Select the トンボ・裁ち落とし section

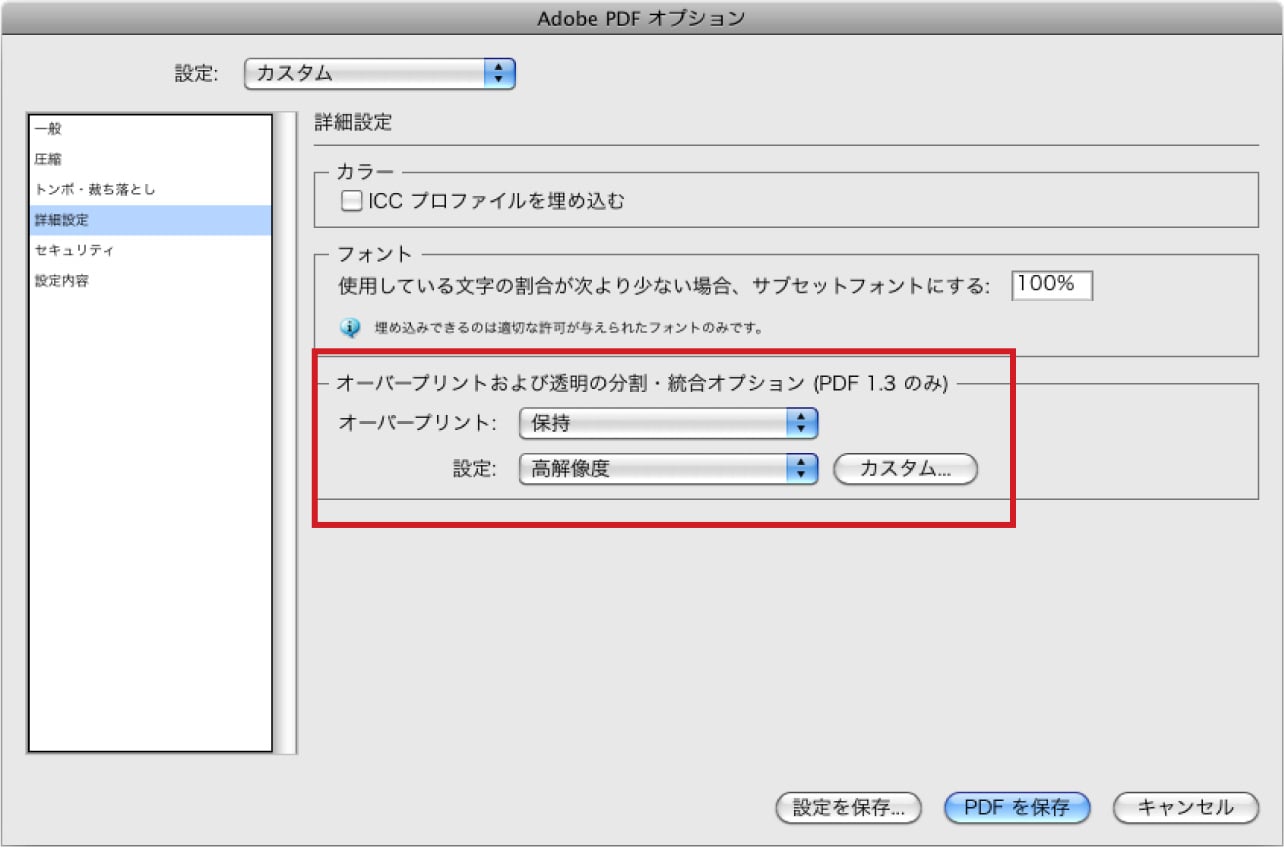coord(150,190)
